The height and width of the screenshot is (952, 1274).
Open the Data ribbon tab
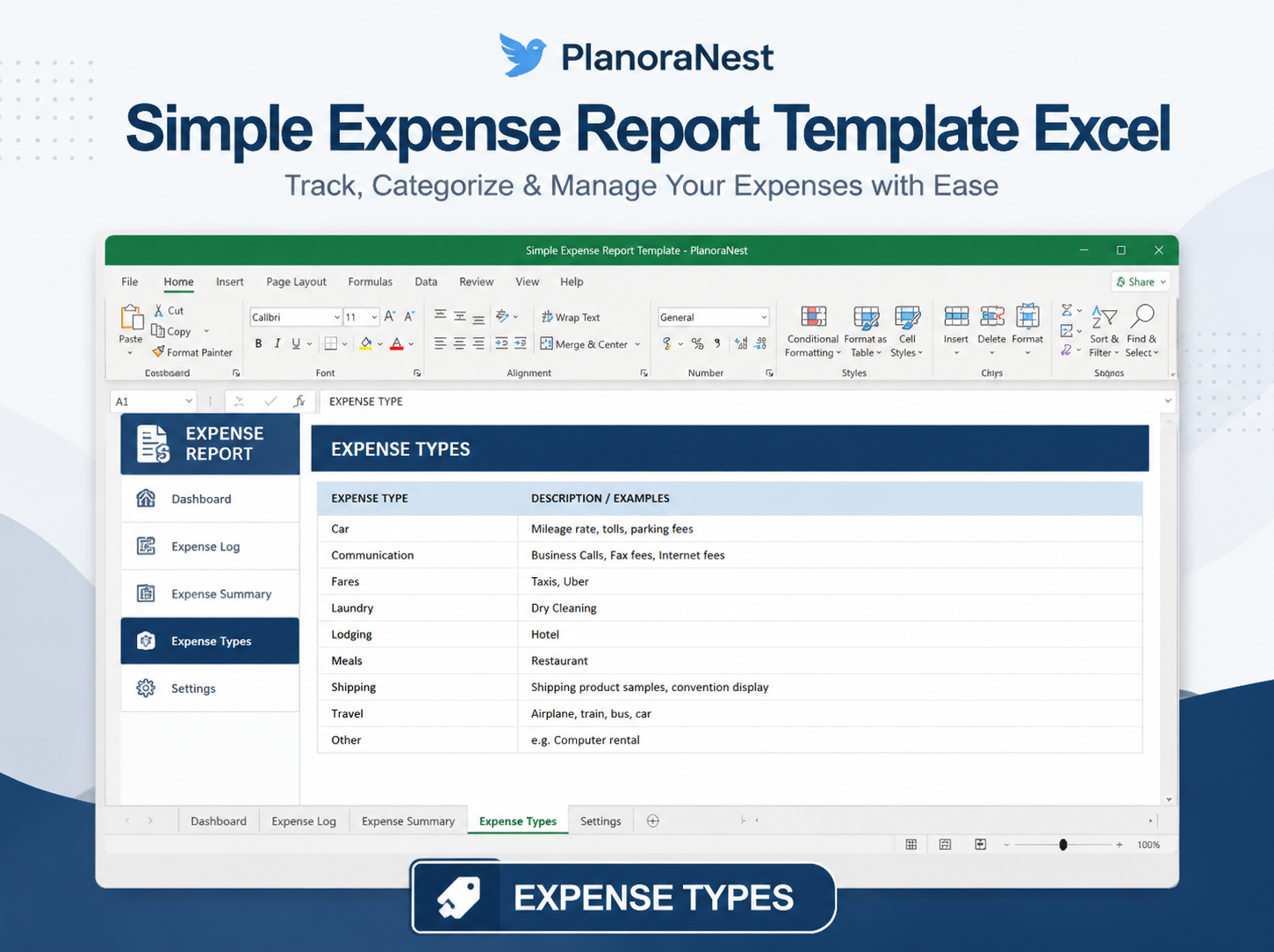point(426,282)
